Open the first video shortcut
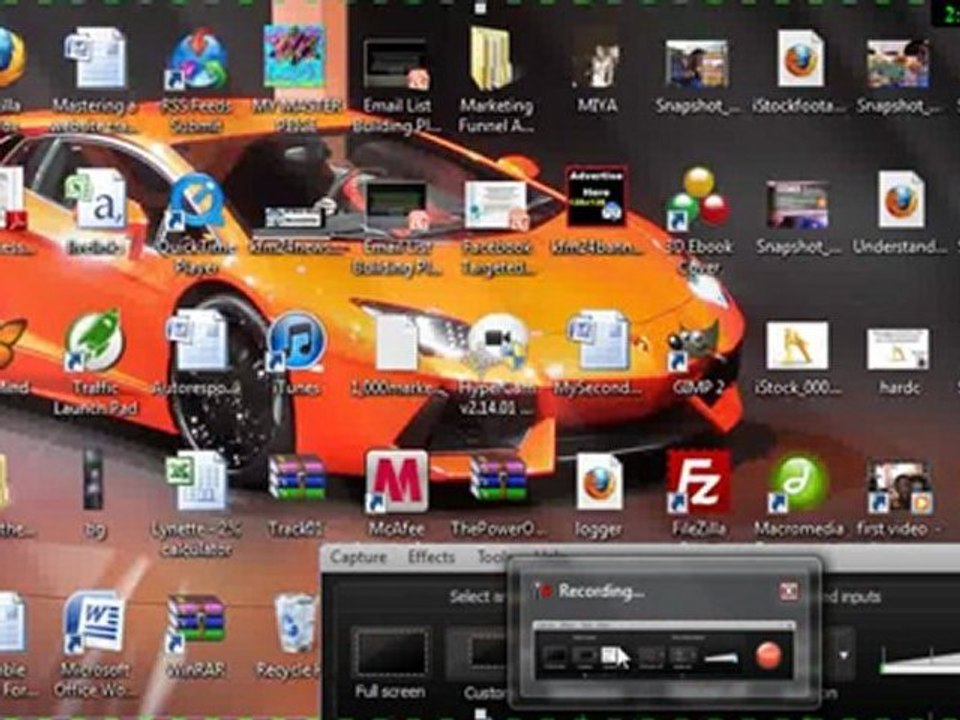 click(900, 487)
